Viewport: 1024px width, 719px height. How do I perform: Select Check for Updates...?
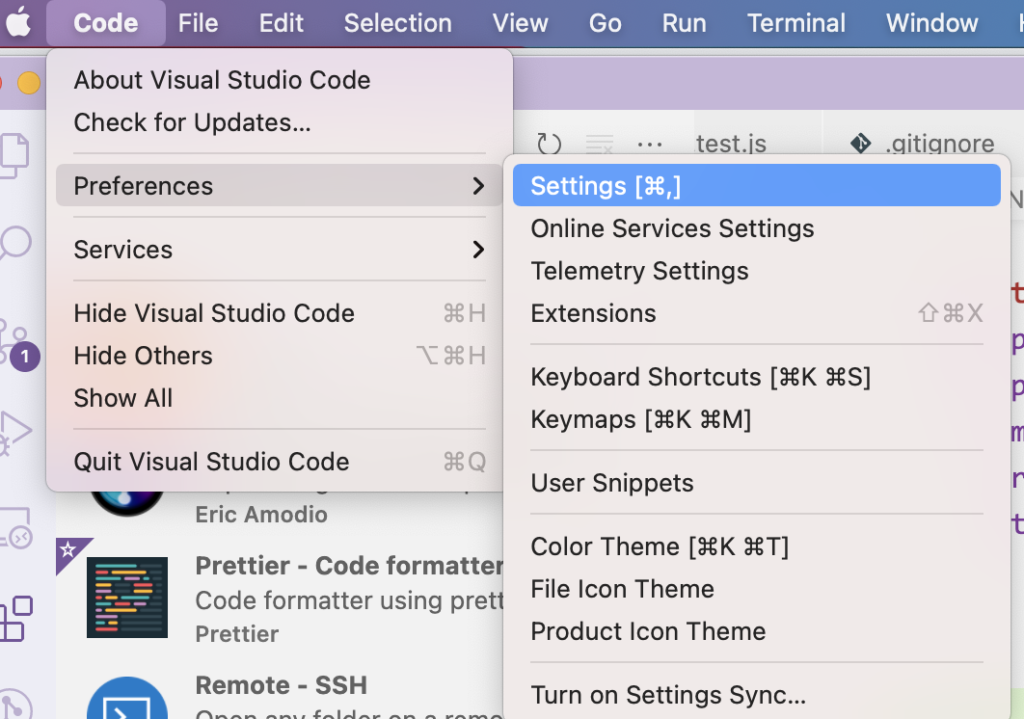279,123
